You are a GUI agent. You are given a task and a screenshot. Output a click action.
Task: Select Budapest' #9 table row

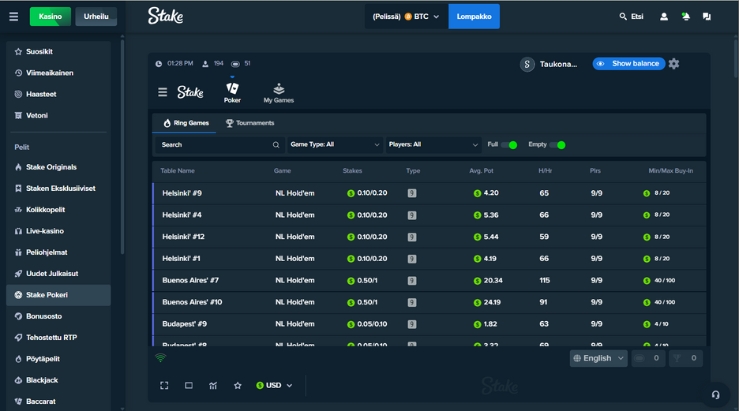point(429,324)
